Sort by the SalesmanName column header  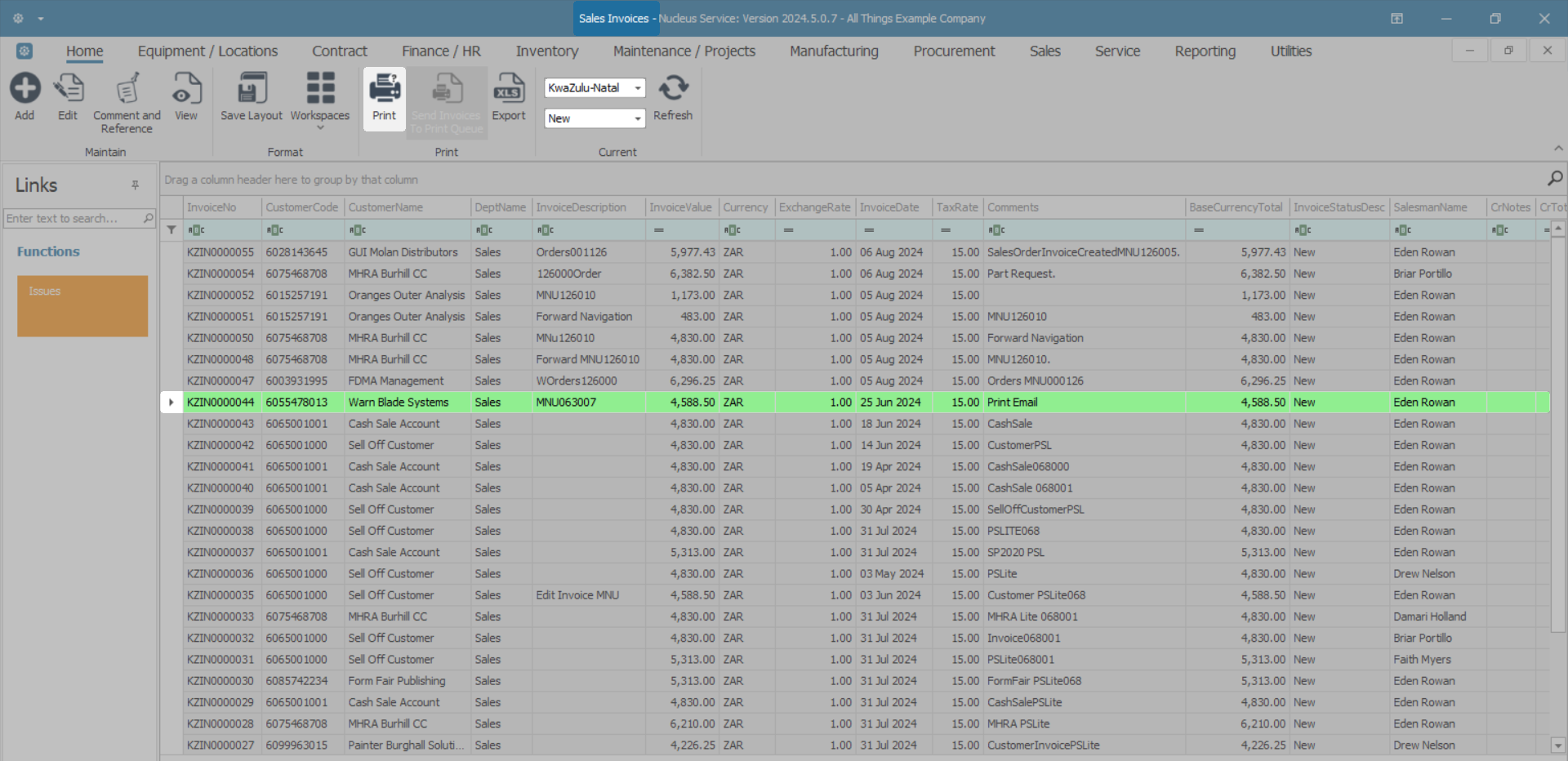(x=1437, y=207)
